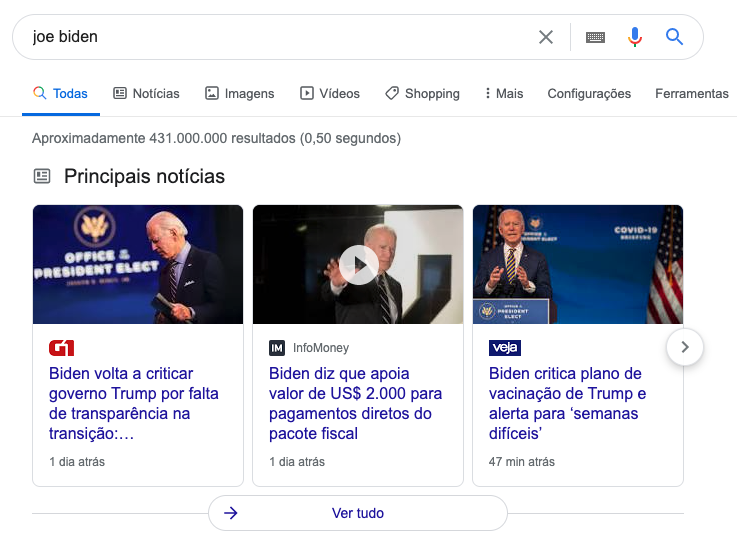Open headline Biden critica plano de vacinação
This screenshot has height=550, width=737.
(x=567, y=403)
